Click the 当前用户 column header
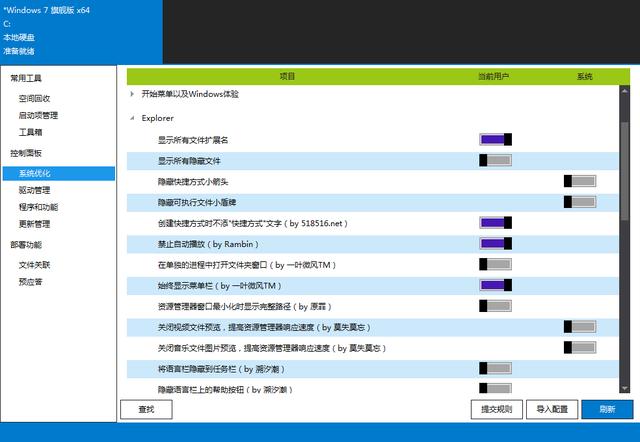 [493, 76]
